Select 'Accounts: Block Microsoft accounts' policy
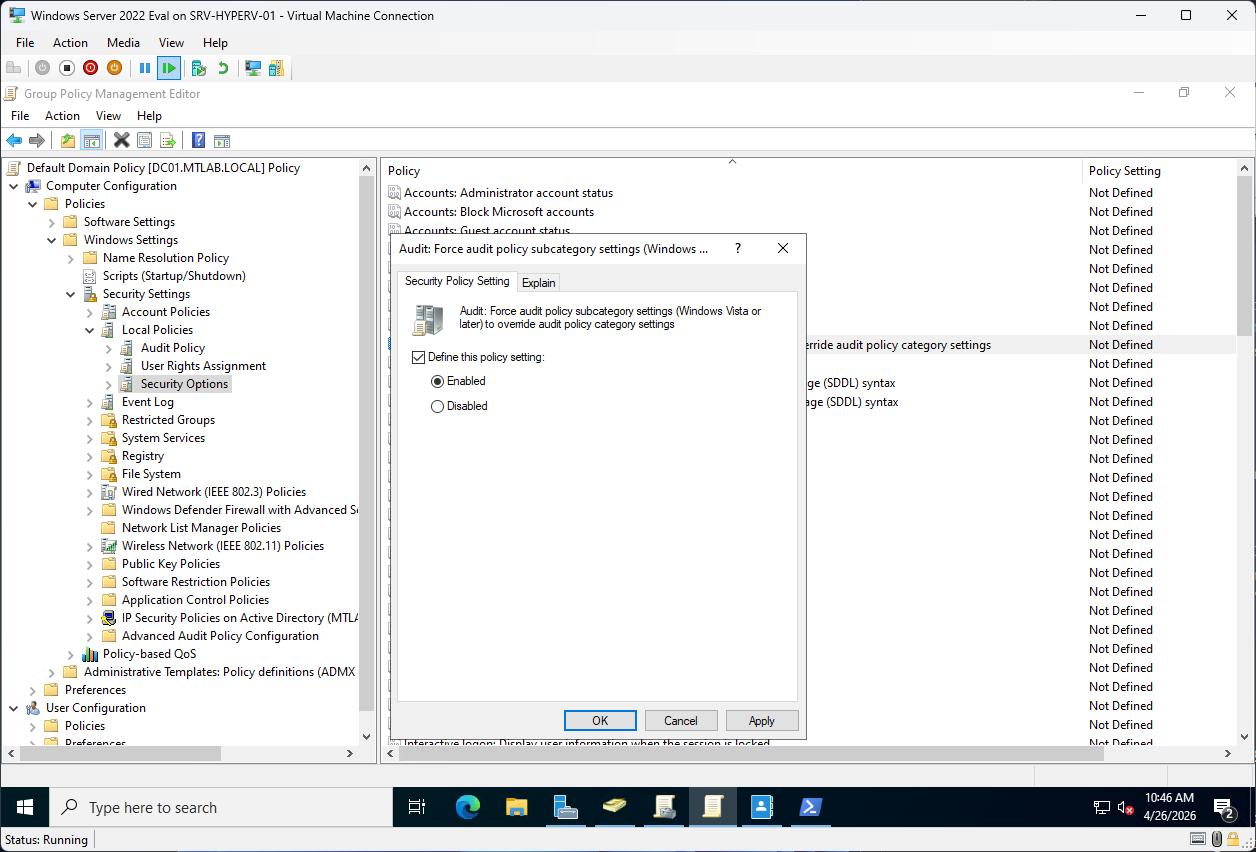The height and width of the screenshot is (852, 1256). pos(499,212)
